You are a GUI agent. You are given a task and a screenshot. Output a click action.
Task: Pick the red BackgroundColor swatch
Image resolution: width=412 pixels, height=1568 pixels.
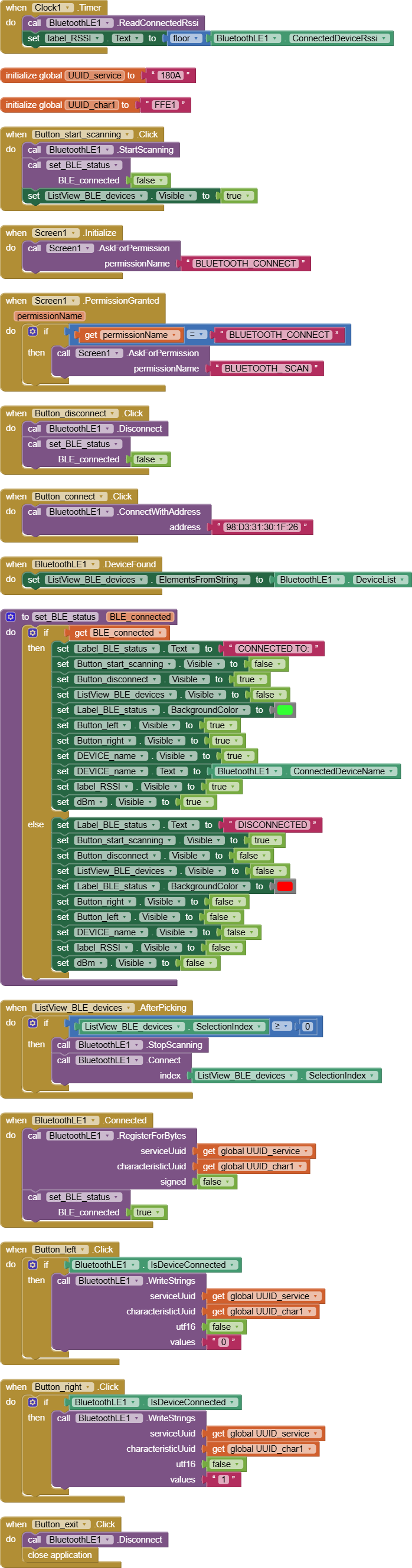point(285,886)
